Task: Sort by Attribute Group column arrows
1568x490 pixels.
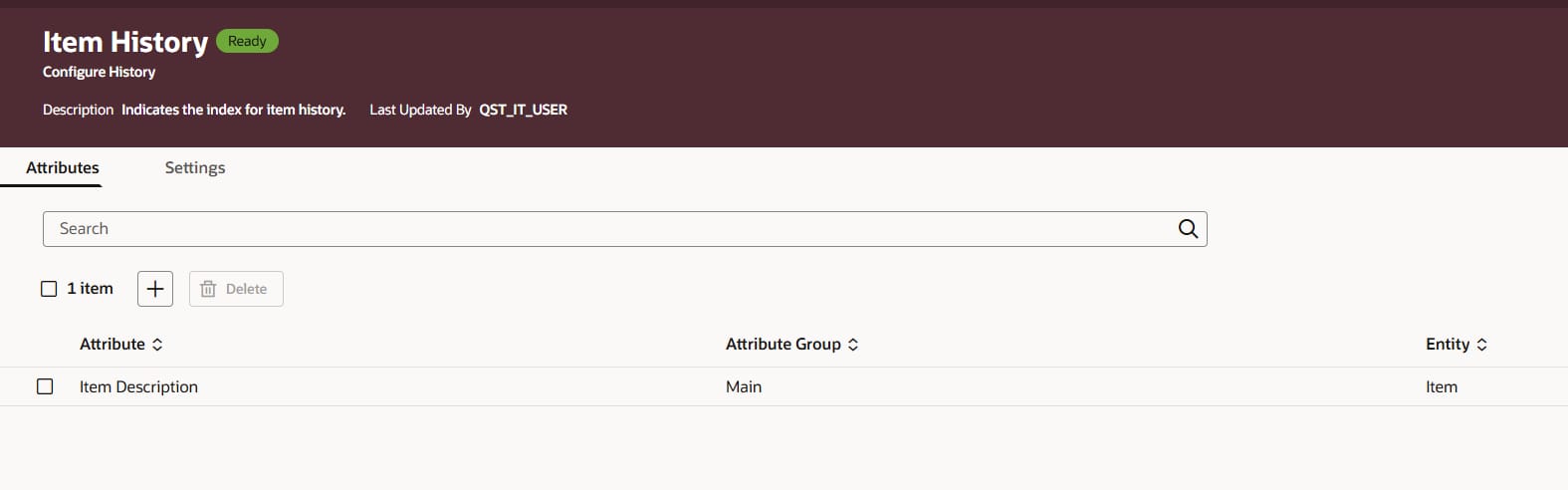Action: tap(853, 345)
